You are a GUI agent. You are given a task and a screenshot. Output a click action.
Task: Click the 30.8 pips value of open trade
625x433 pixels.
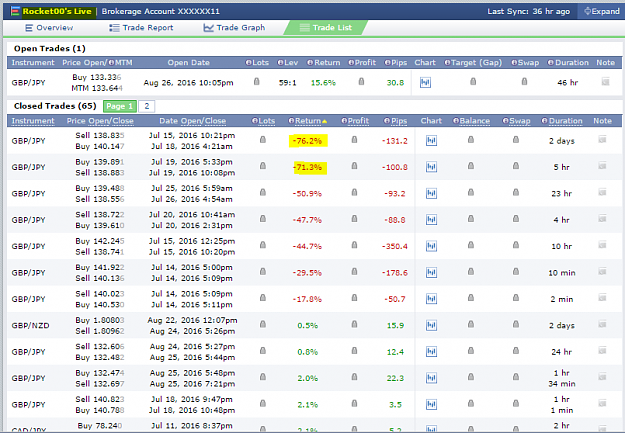(x=395, y=83)
